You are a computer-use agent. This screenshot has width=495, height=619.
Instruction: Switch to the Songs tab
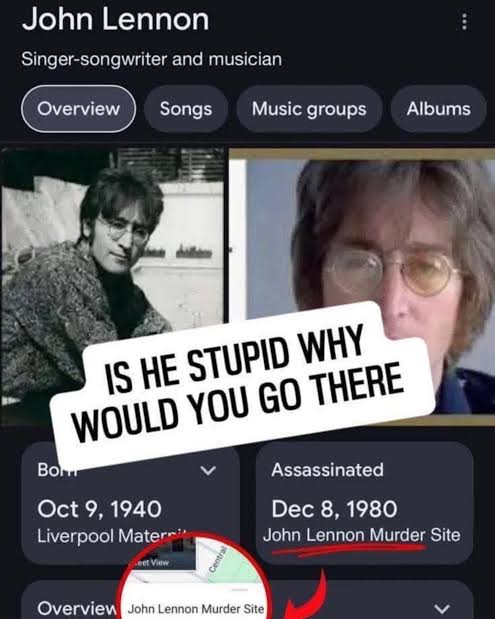(x=186, y=109)
